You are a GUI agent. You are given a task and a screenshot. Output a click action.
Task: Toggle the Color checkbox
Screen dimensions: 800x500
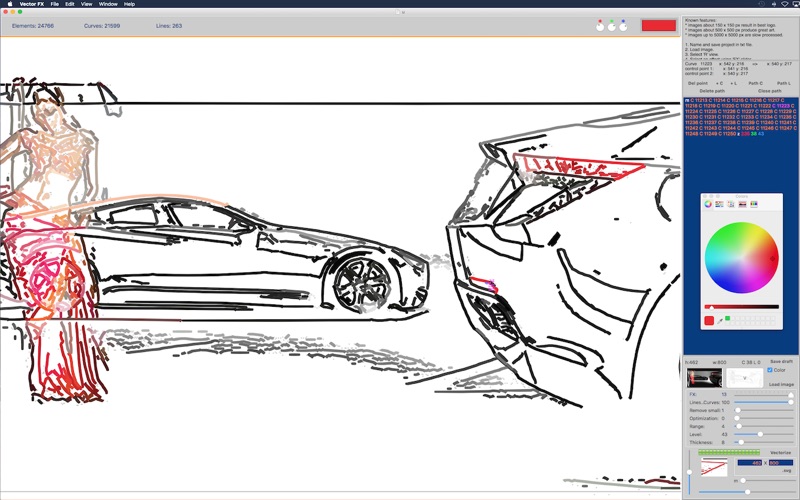769,370
